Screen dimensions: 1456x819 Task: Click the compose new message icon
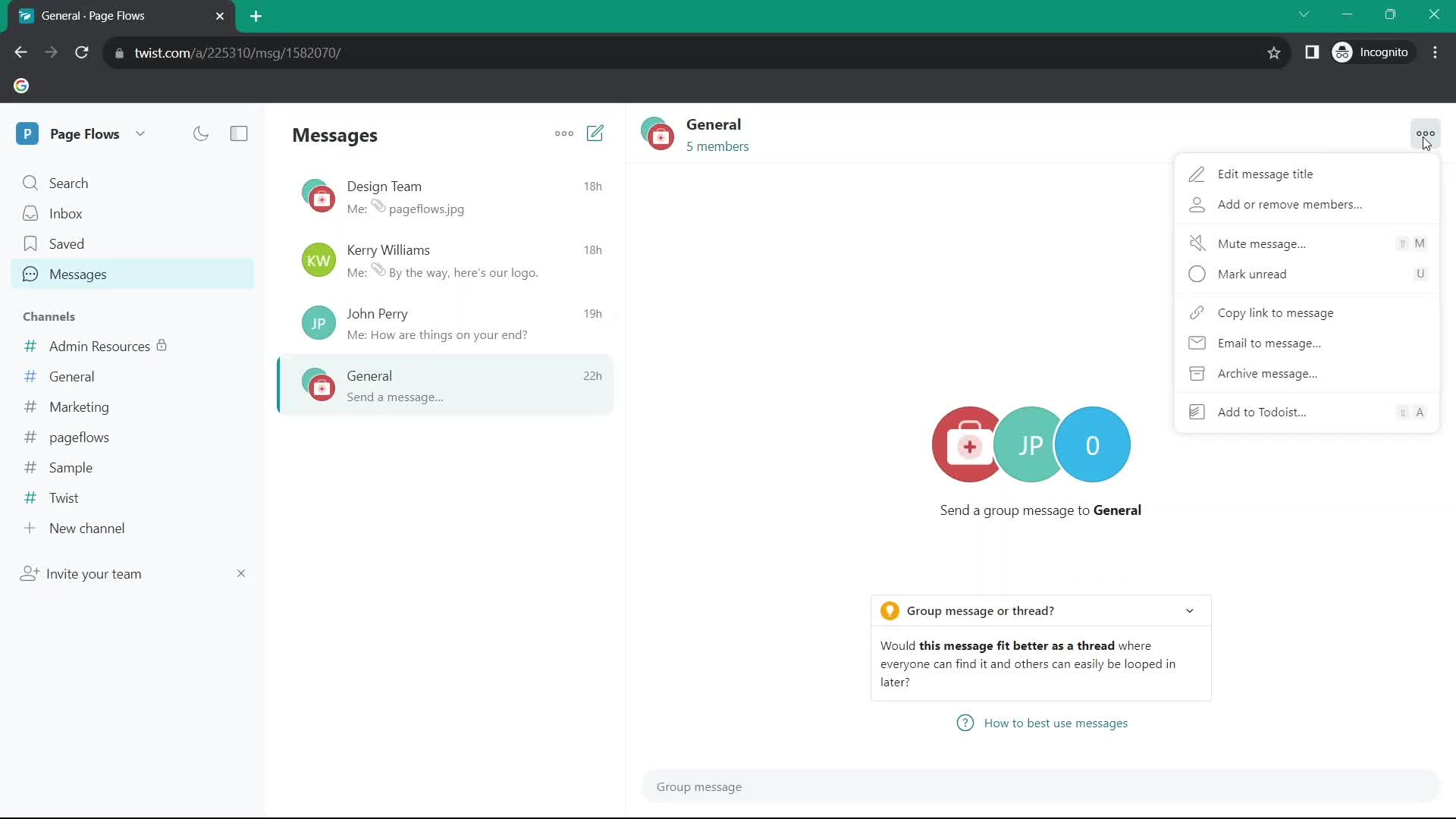click(x=596, y=133)
